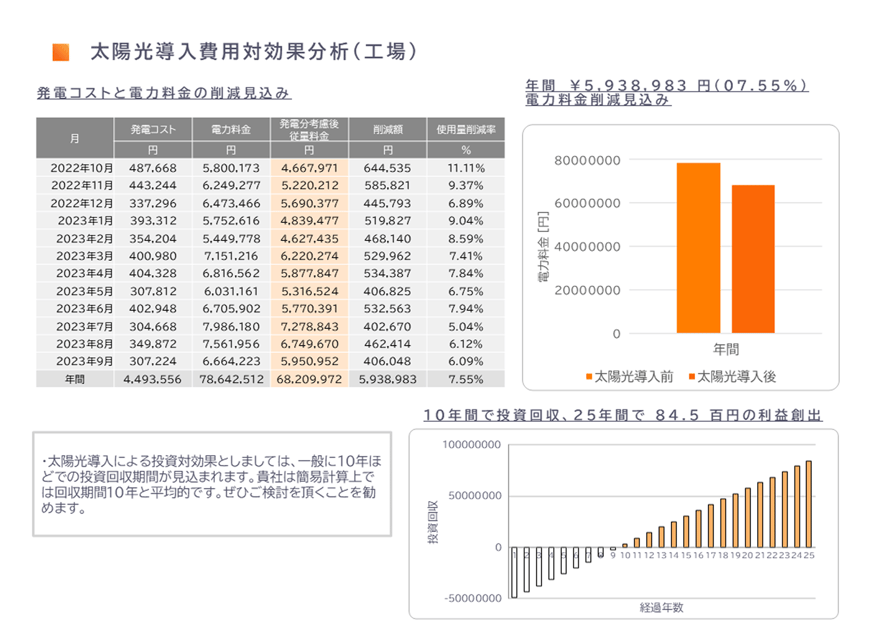The width and height of the screenshot is (870, 623).
Task: Select the 発電分考慮後従量料金 column header
Action: 311,130
